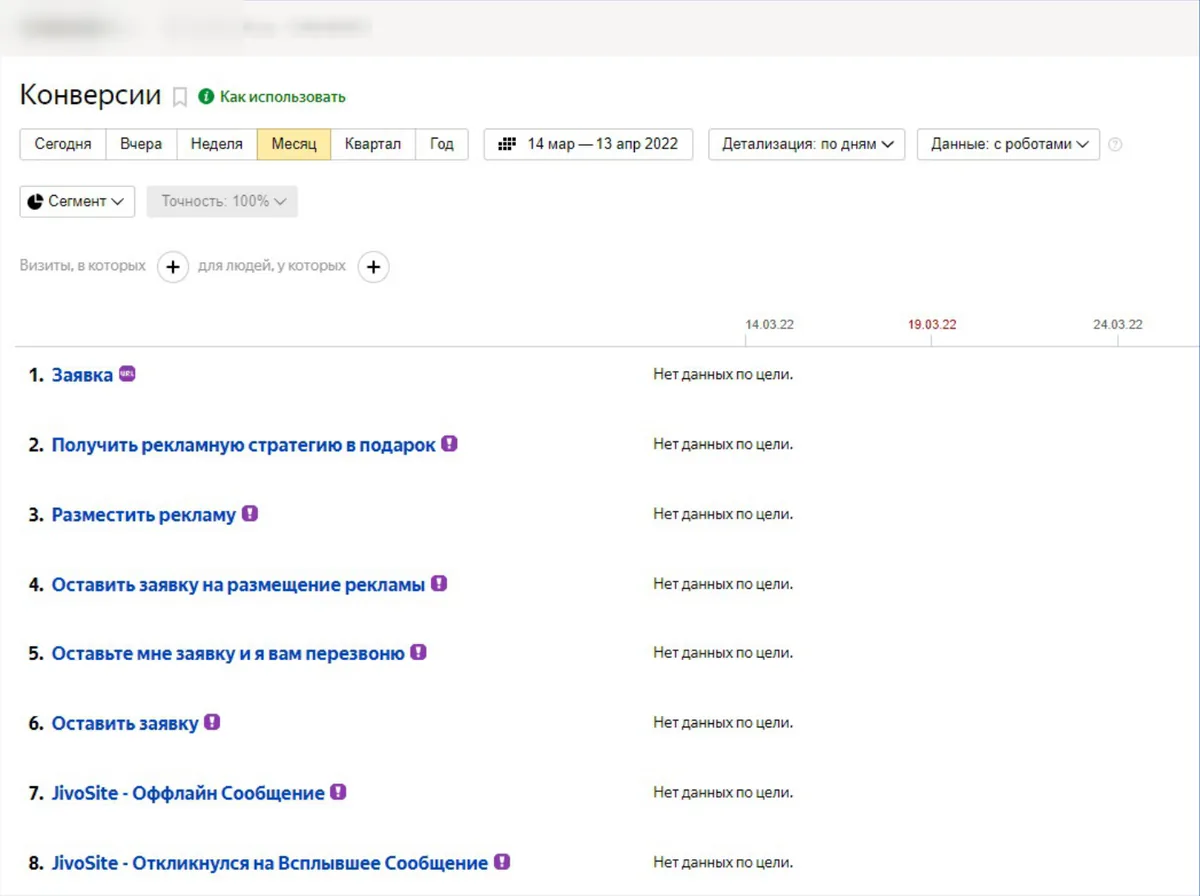Open goal Оставьте мне заявку и я вам перезвоню

[228, 654]
